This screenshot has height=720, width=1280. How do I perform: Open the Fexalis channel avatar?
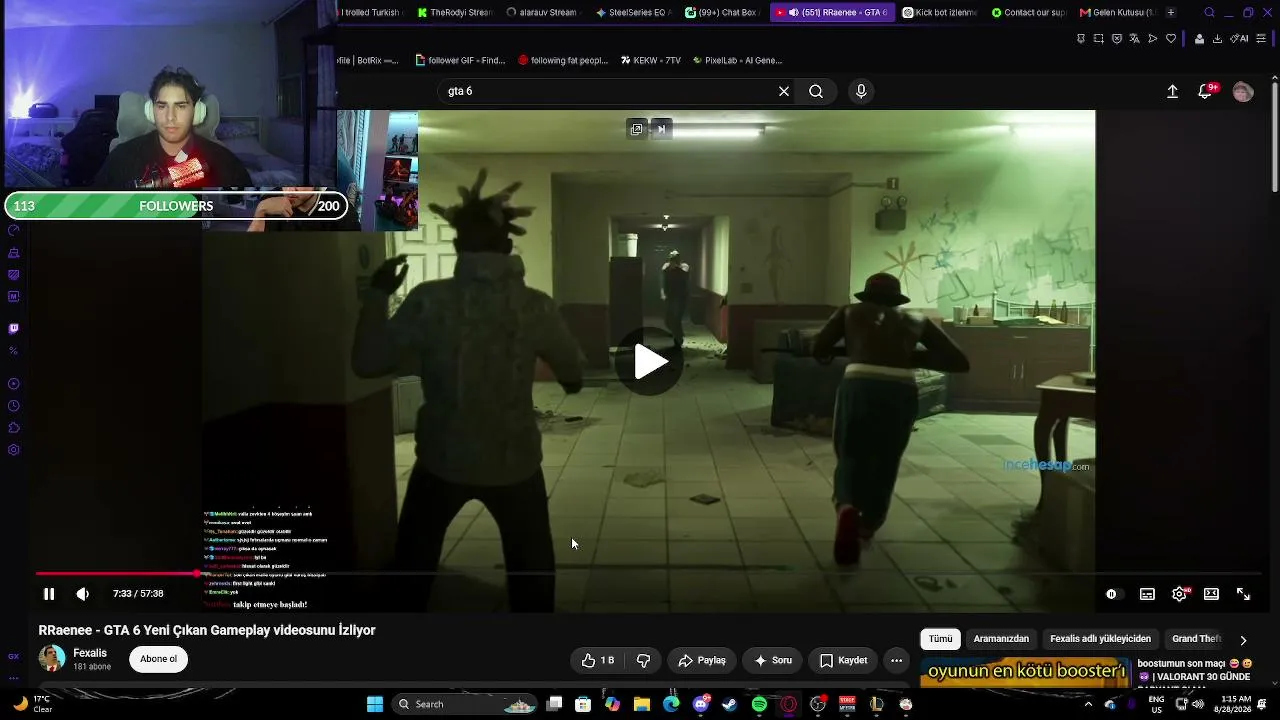tap(52, 658)
